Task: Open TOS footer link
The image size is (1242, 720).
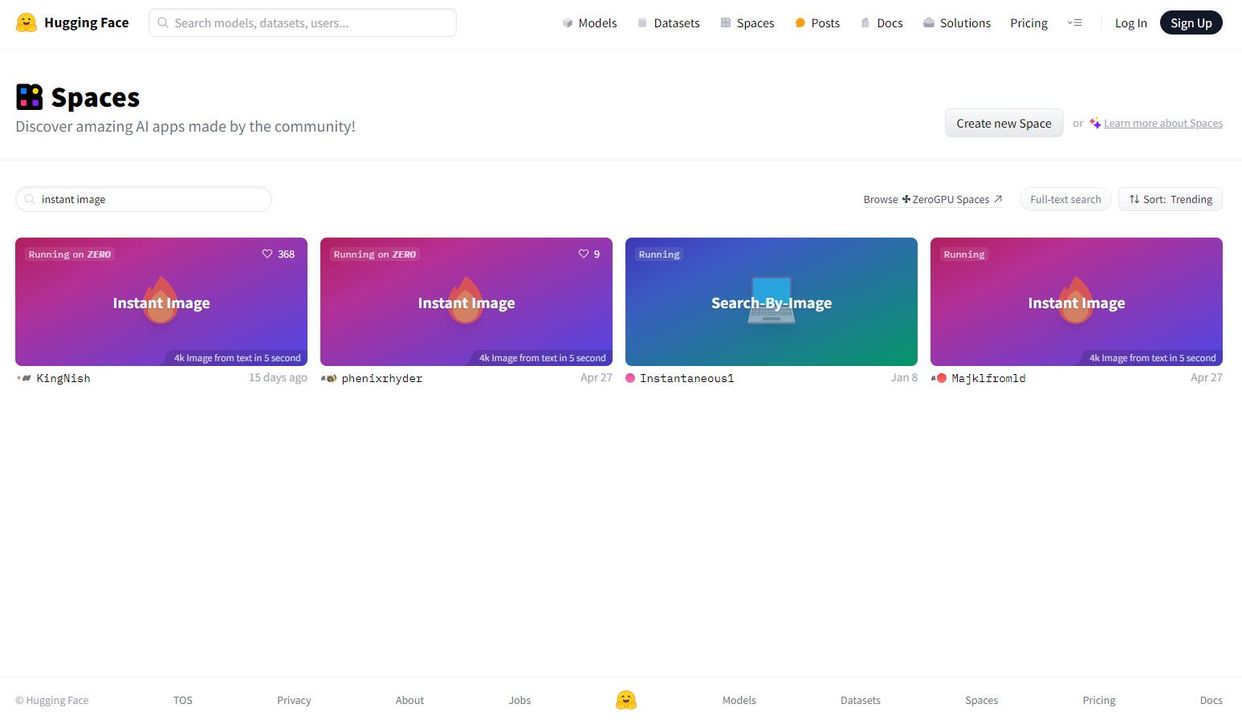Action: pos(183,700)
